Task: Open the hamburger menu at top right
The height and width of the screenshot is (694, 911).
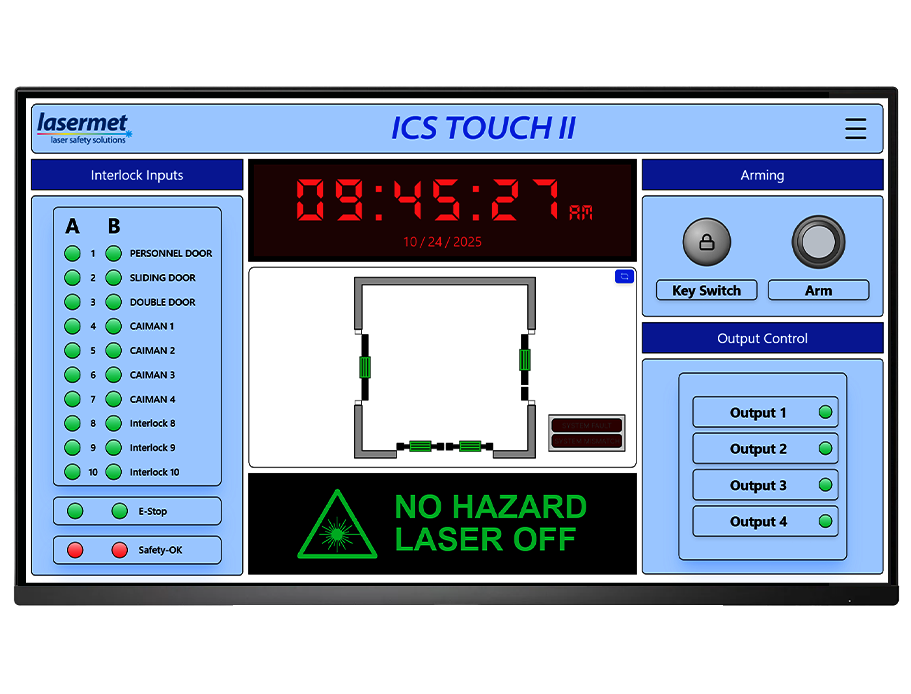Action: pos(855,128)
